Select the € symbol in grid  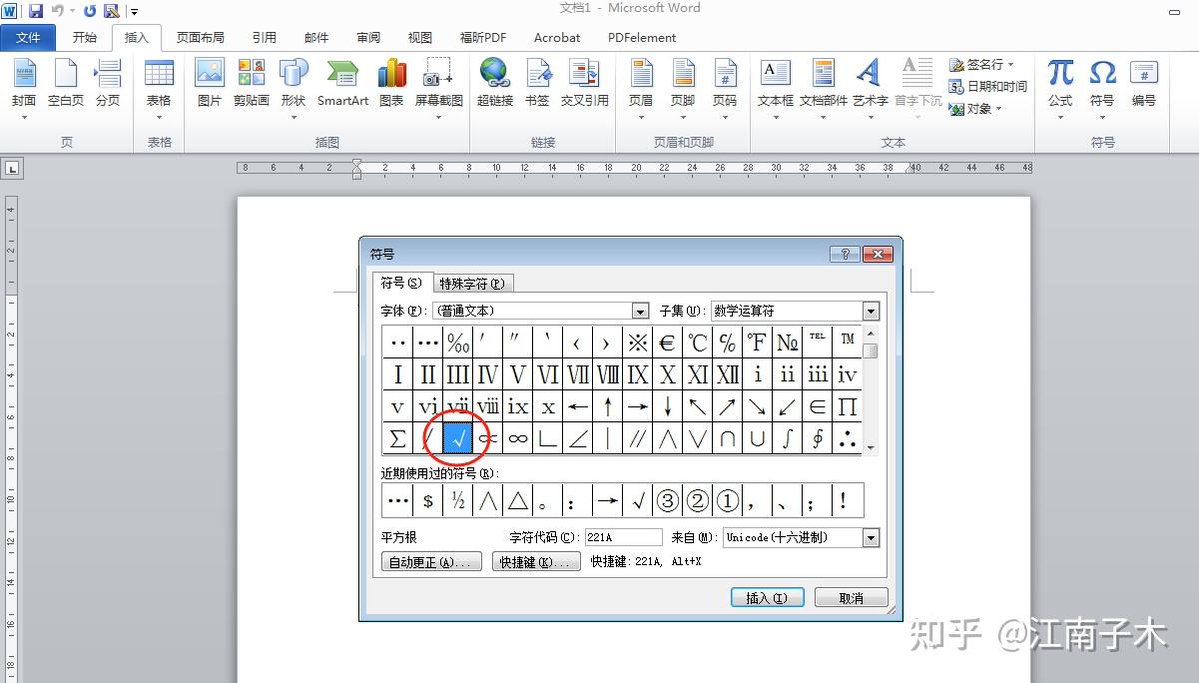[667, 342]
